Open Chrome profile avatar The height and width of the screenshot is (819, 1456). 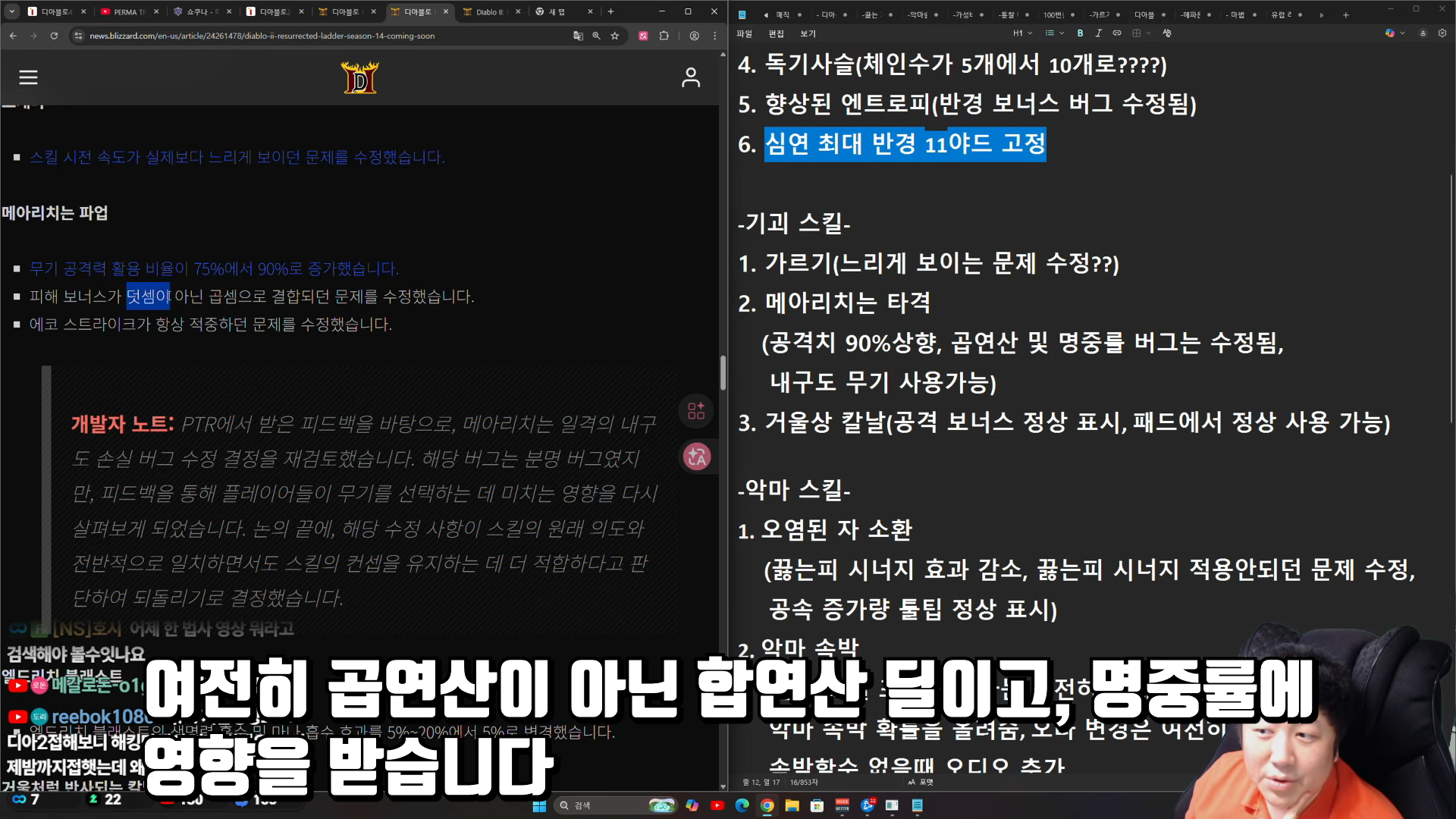click(694, 36)
